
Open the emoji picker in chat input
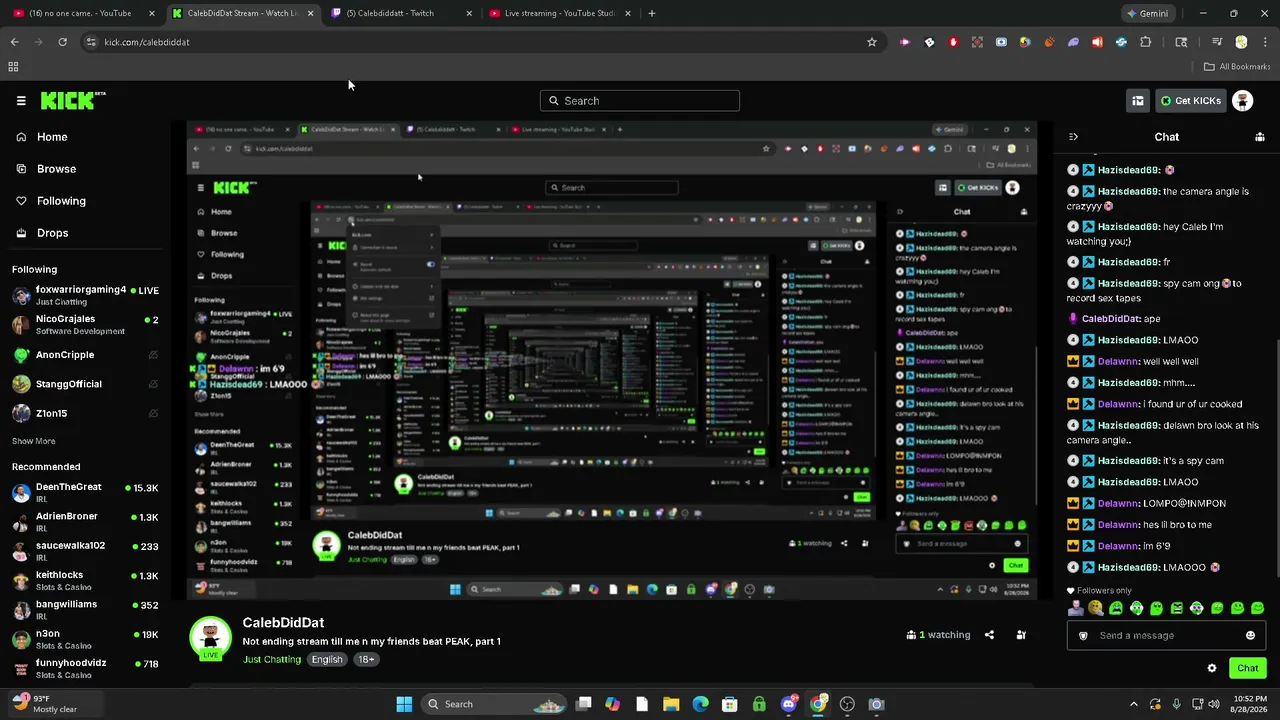pos(1250,636)
